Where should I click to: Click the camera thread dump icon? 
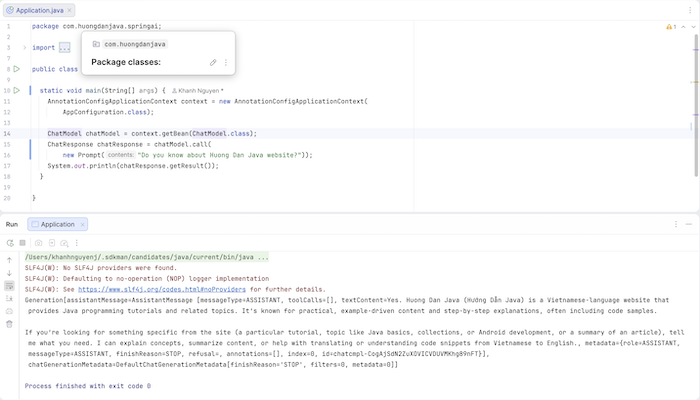coord(39,243)
